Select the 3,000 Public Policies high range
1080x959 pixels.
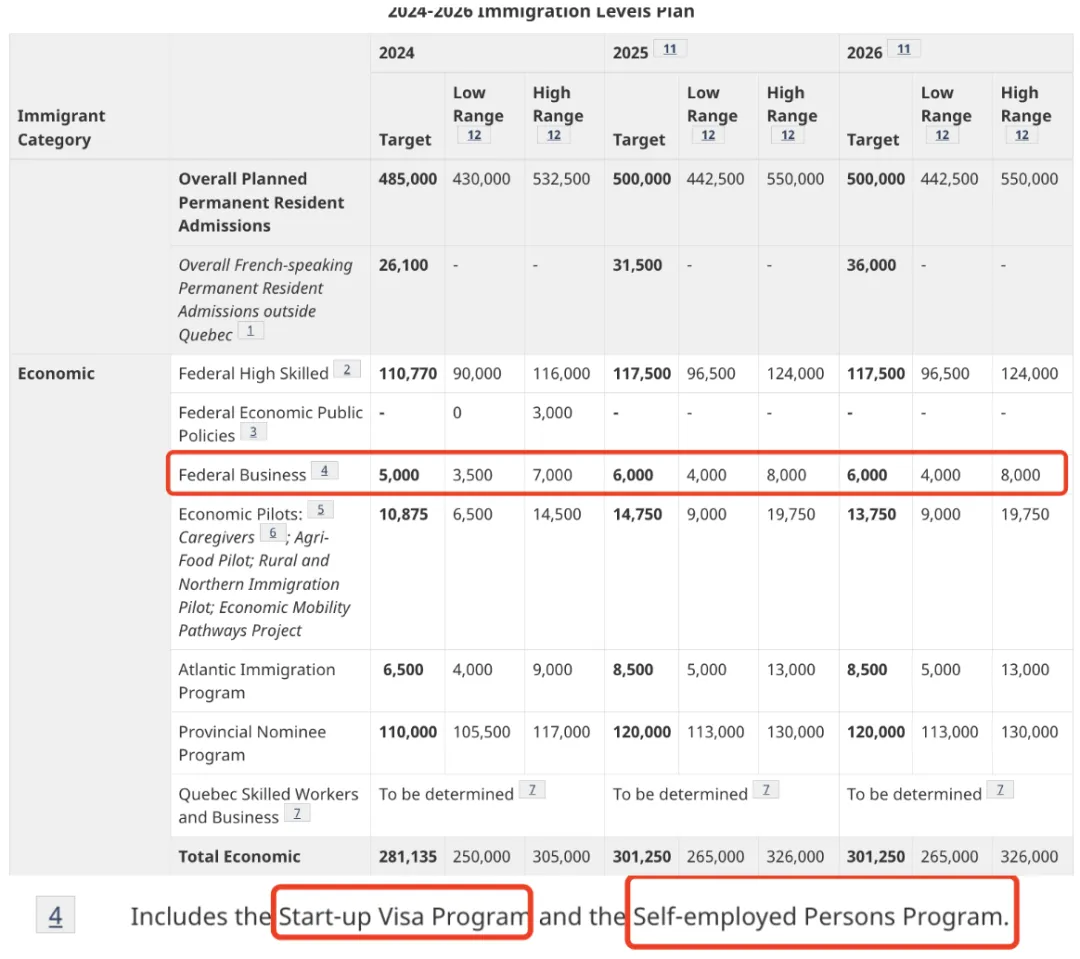(x=552, y=413)
